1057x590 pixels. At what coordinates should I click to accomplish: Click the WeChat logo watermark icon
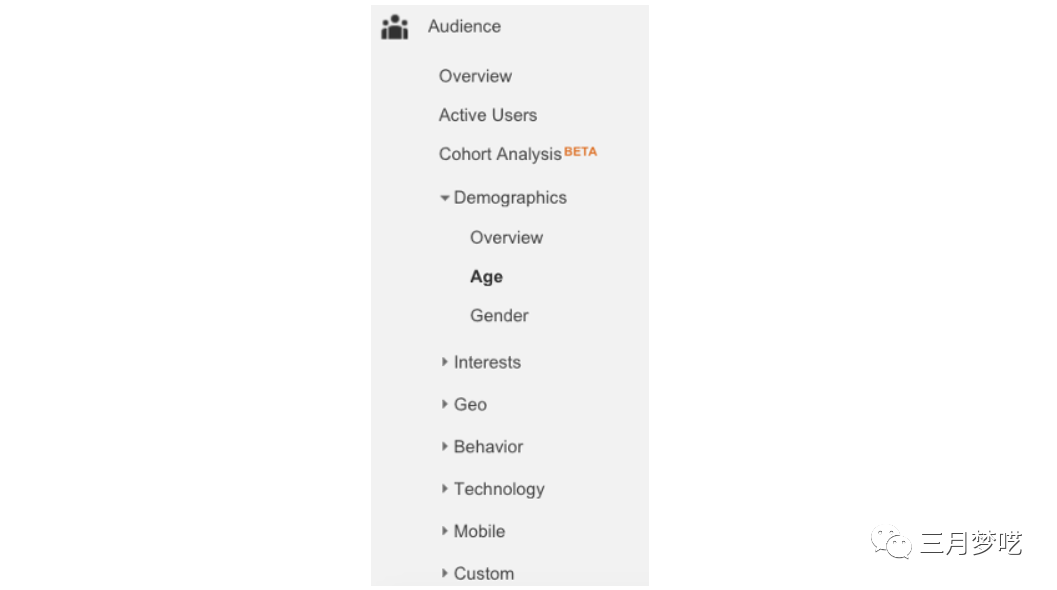[890, 543]
